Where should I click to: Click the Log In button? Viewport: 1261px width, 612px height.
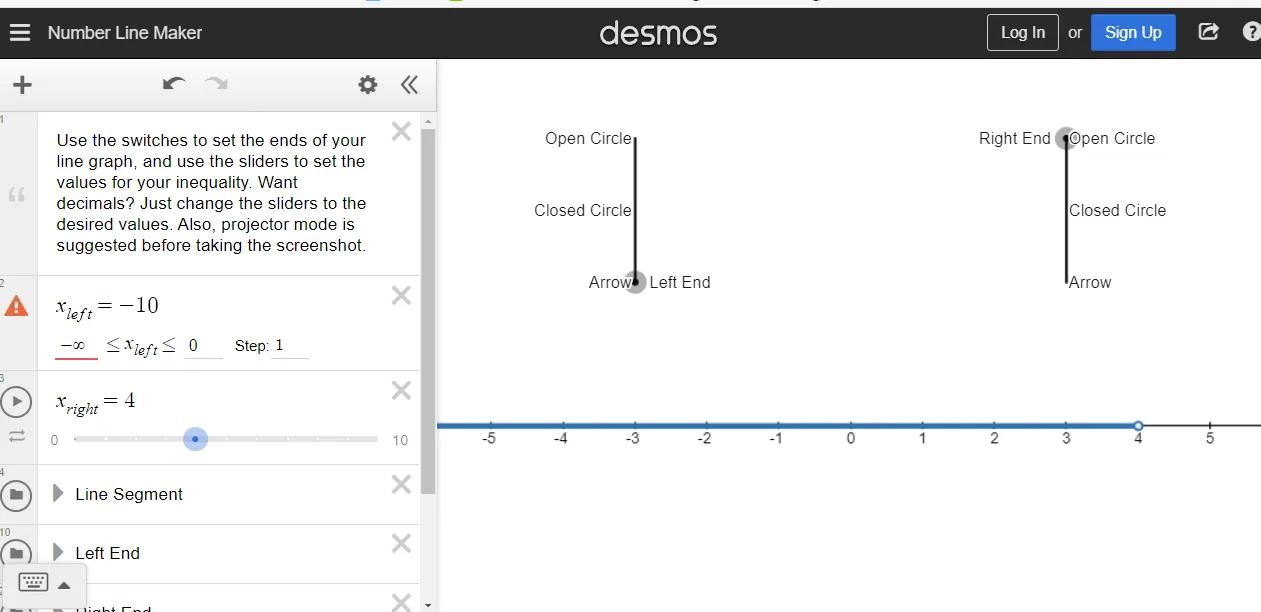pyautogui.click(x=1023, y=32)
